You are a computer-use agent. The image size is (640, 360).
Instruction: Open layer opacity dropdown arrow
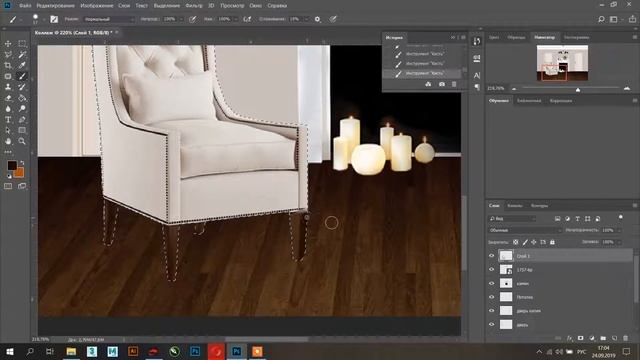click(619, 230)
